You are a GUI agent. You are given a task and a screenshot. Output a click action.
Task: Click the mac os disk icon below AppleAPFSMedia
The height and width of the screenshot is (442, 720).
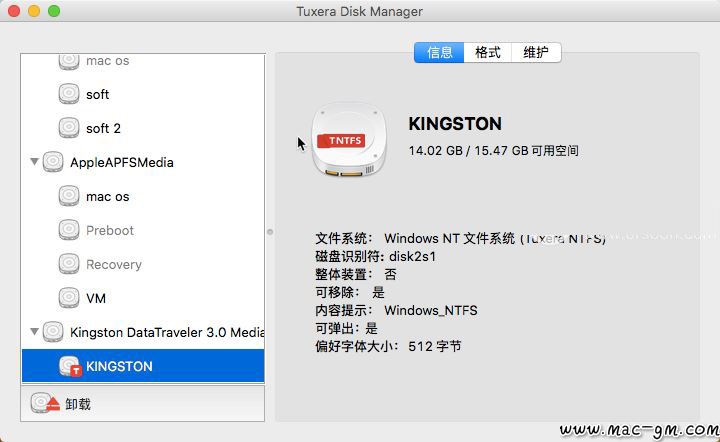click(69, 196)
